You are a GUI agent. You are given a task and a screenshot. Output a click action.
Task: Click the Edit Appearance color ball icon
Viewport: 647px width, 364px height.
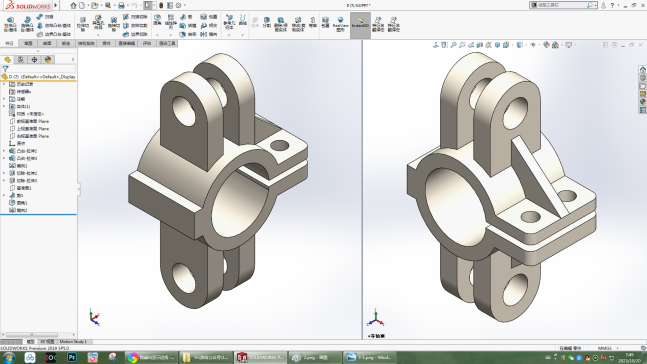click(546, 45)
